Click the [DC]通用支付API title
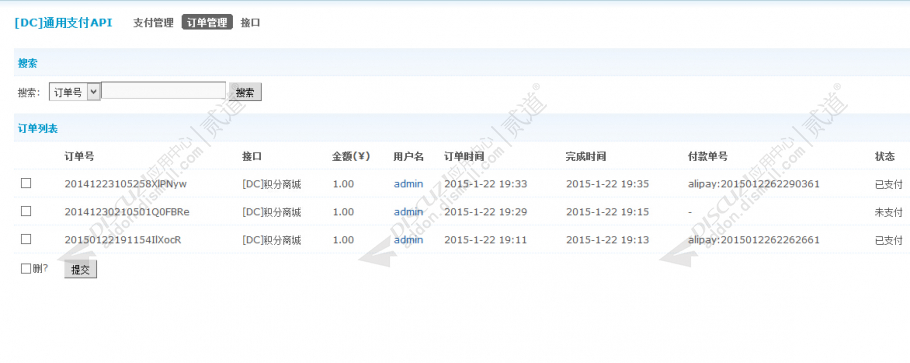Screen dimensions: 910x363 click(63, 23)
